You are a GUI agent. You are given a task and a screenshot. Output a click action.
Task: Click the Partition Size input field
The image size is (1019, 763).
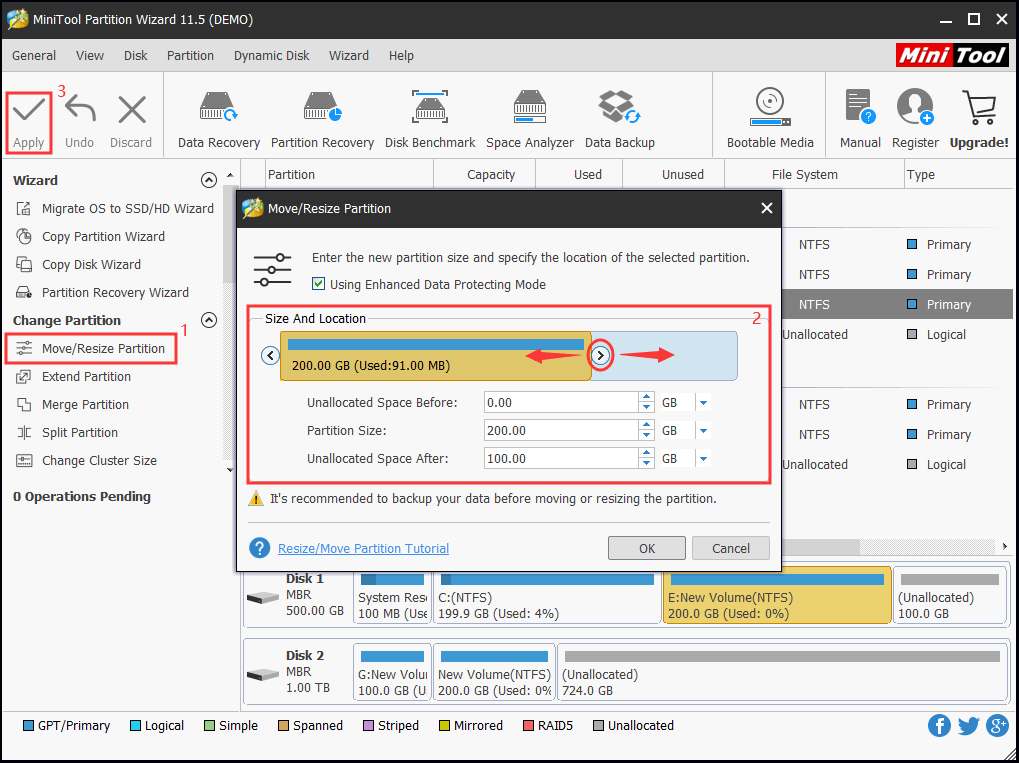pyautogui.click(x=561, y=431)
